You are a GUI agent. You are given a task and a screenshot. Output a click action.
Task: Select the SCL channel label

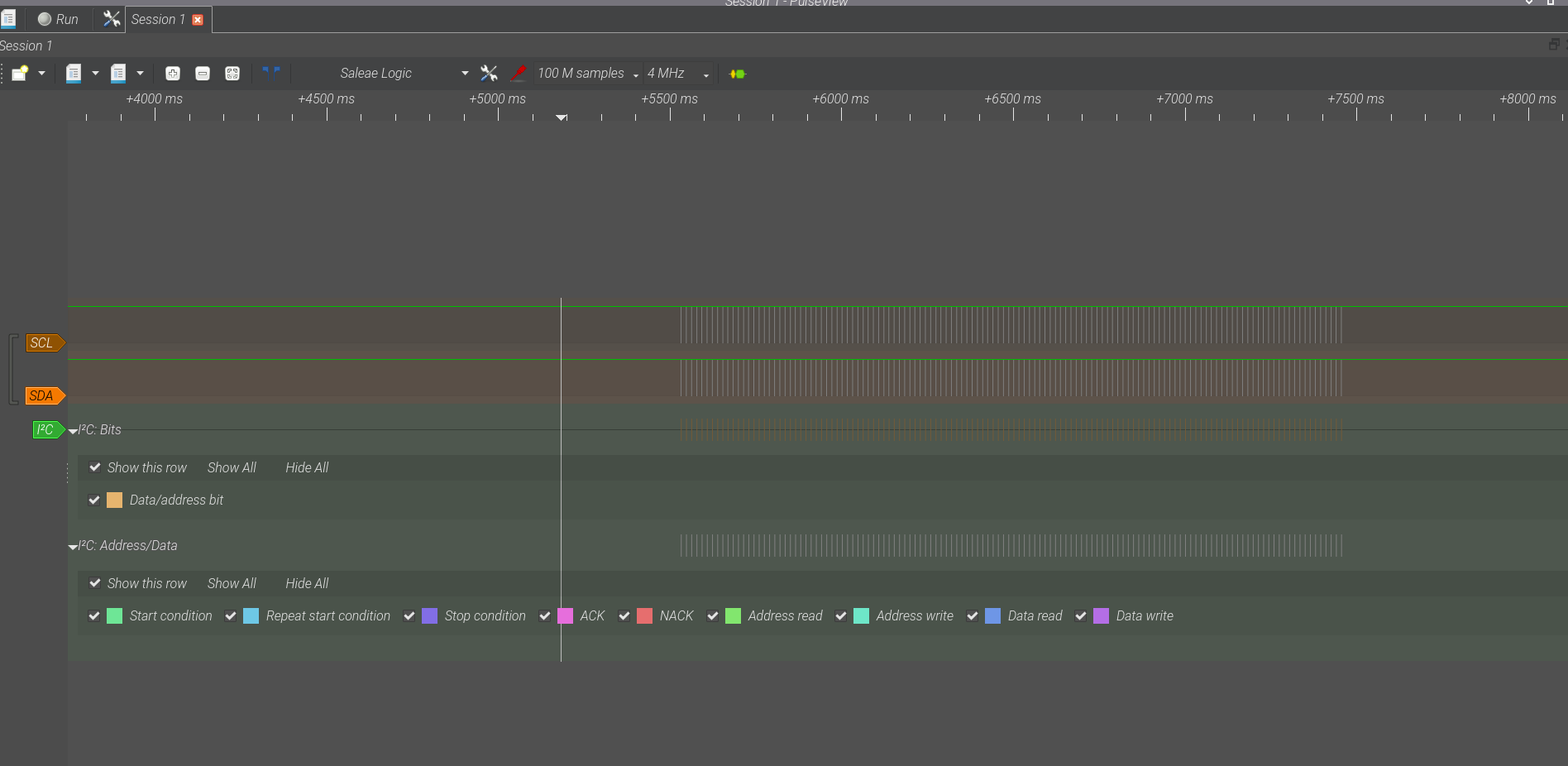[x=45, y=342]
